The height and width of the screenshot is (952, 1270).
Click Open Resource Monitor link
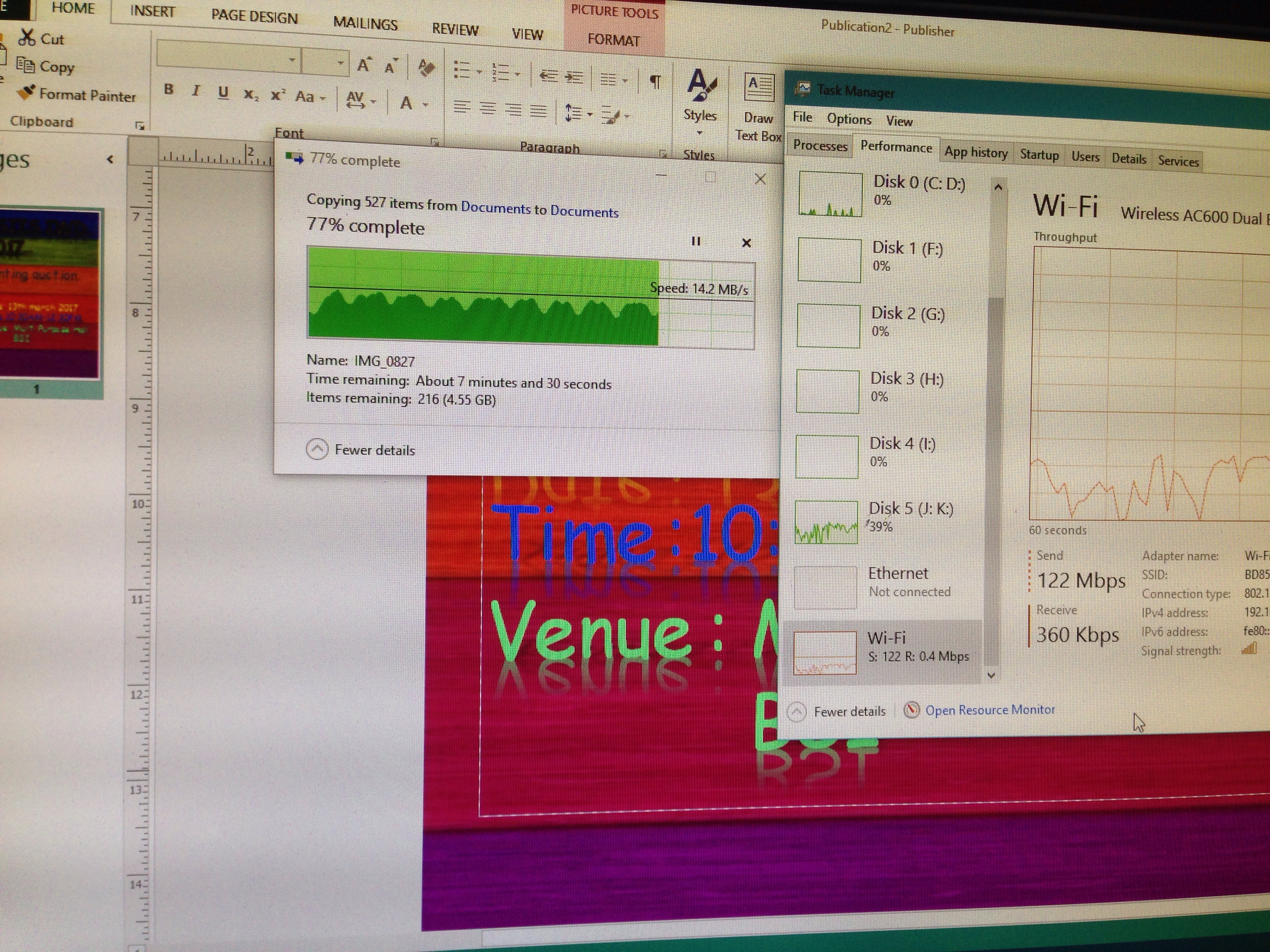click(980, 710)
